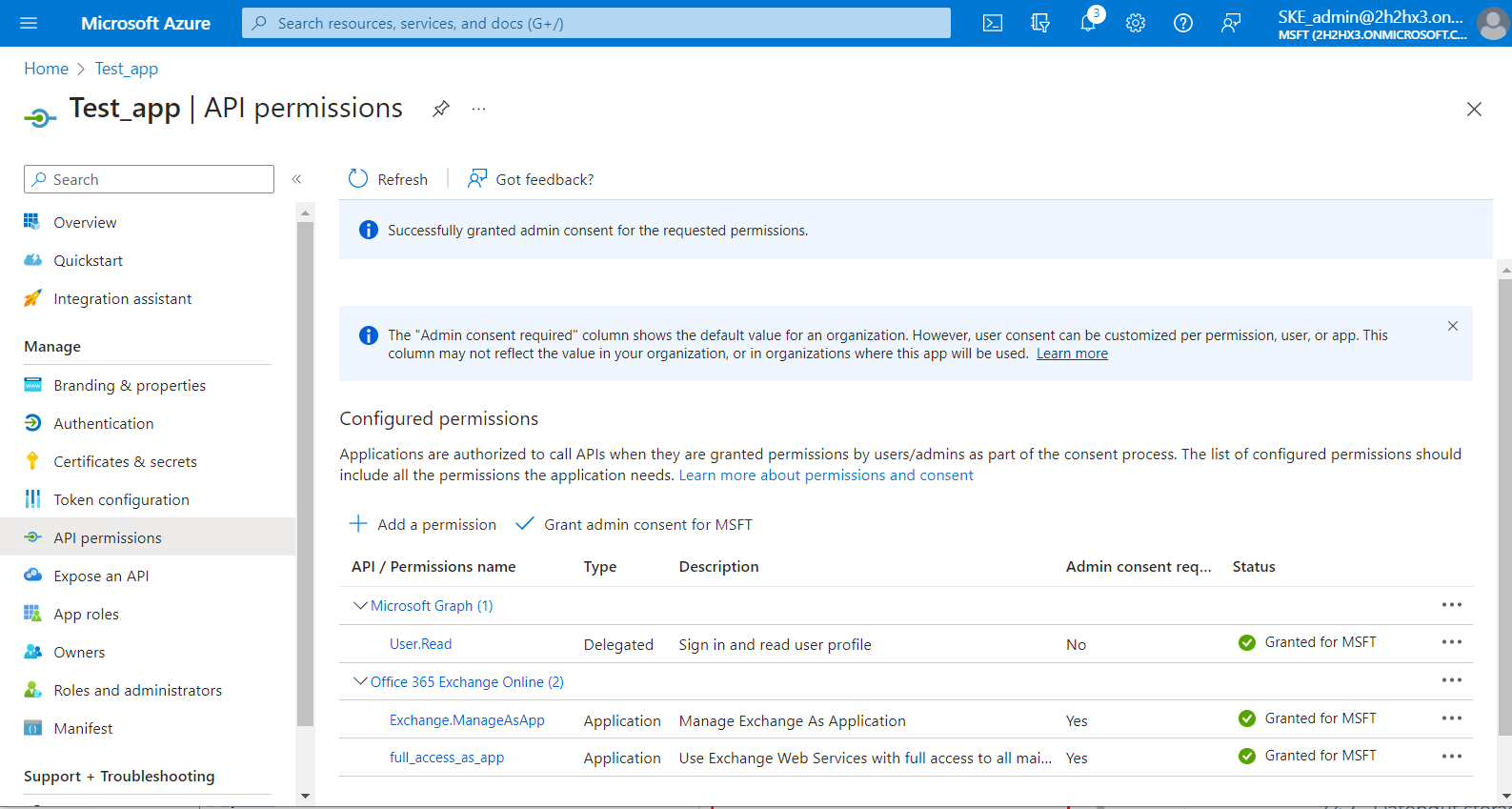1512x809 pixels.
Task: Dismiss the Admin consent required info banner
Action: coord(1453,326)
